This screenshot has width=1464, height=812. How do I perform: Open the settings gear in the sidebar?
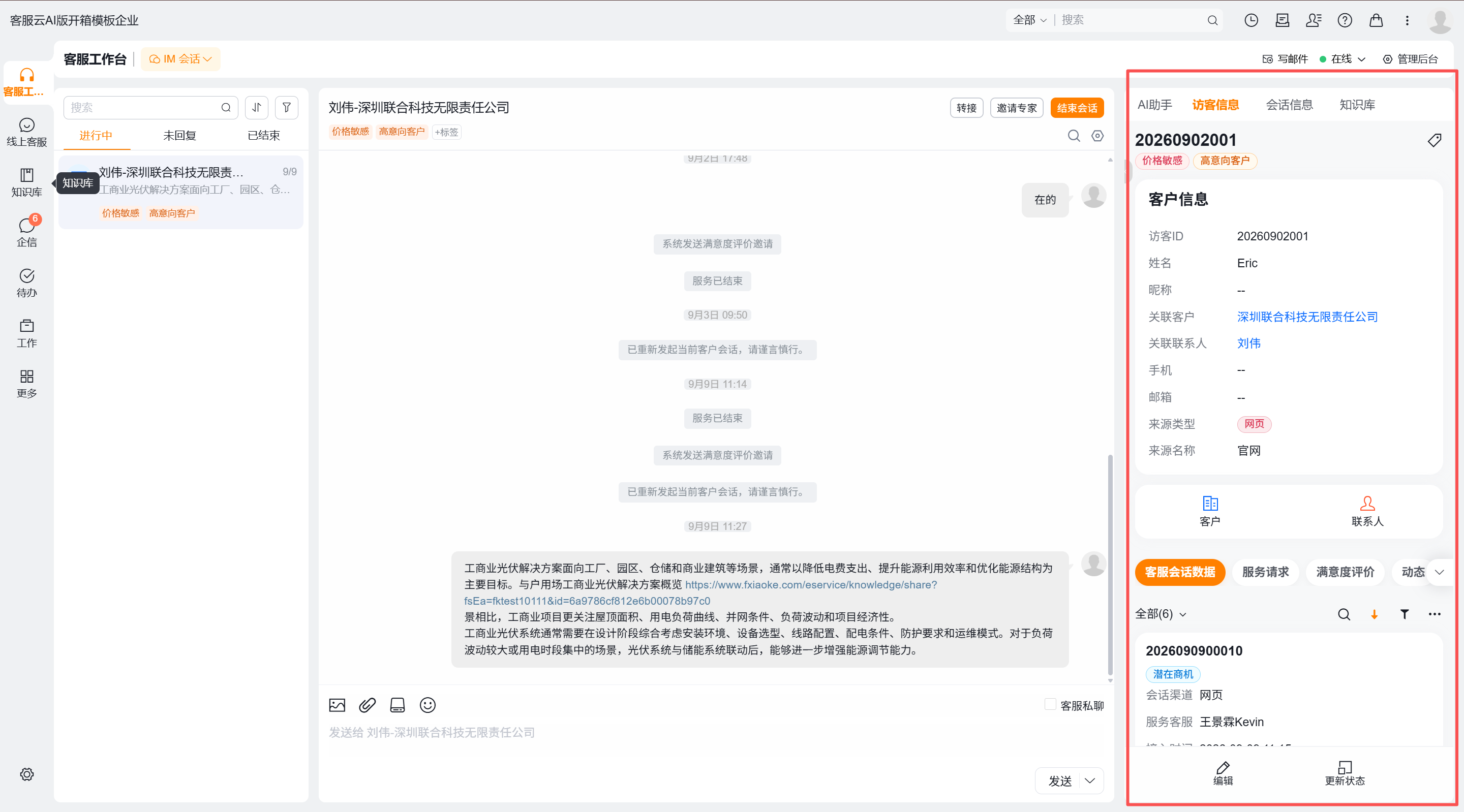(x=27, y=774)
